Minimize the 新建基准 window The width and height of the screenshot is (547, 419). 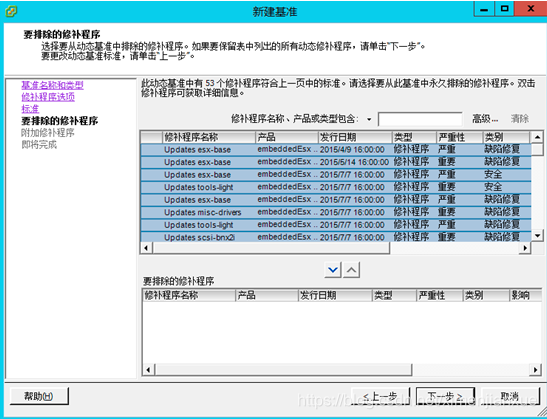click(x=484, y=9)
